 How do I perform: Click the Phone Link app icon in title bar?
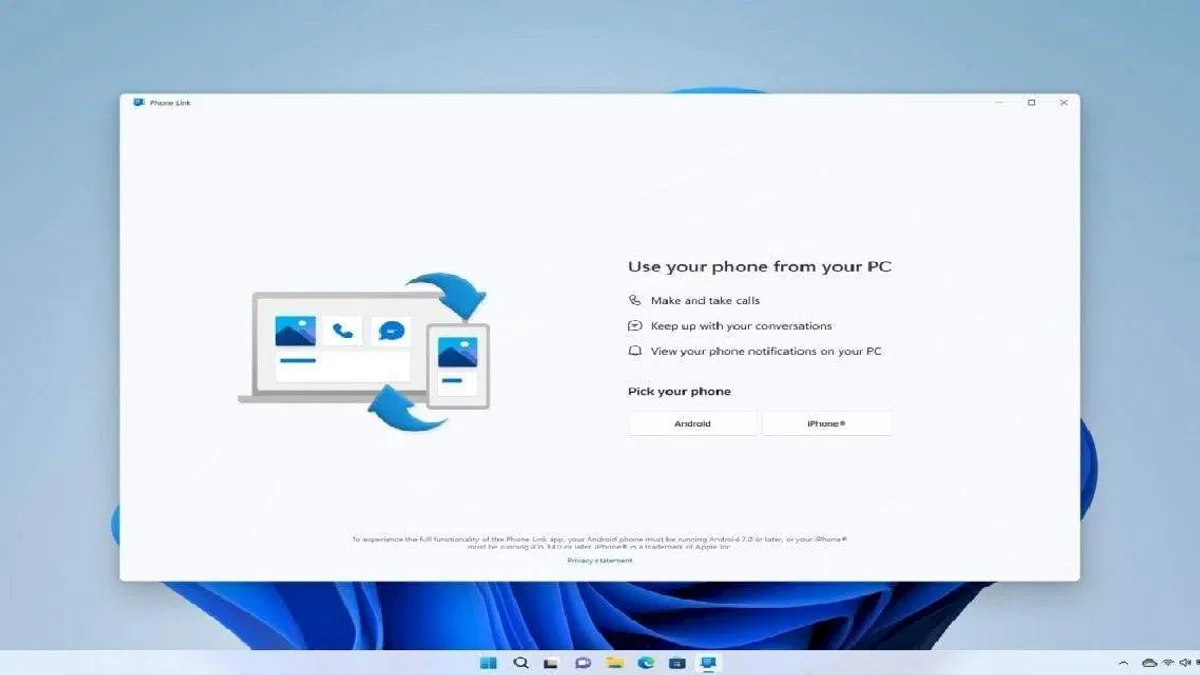[x=139, y=103]
